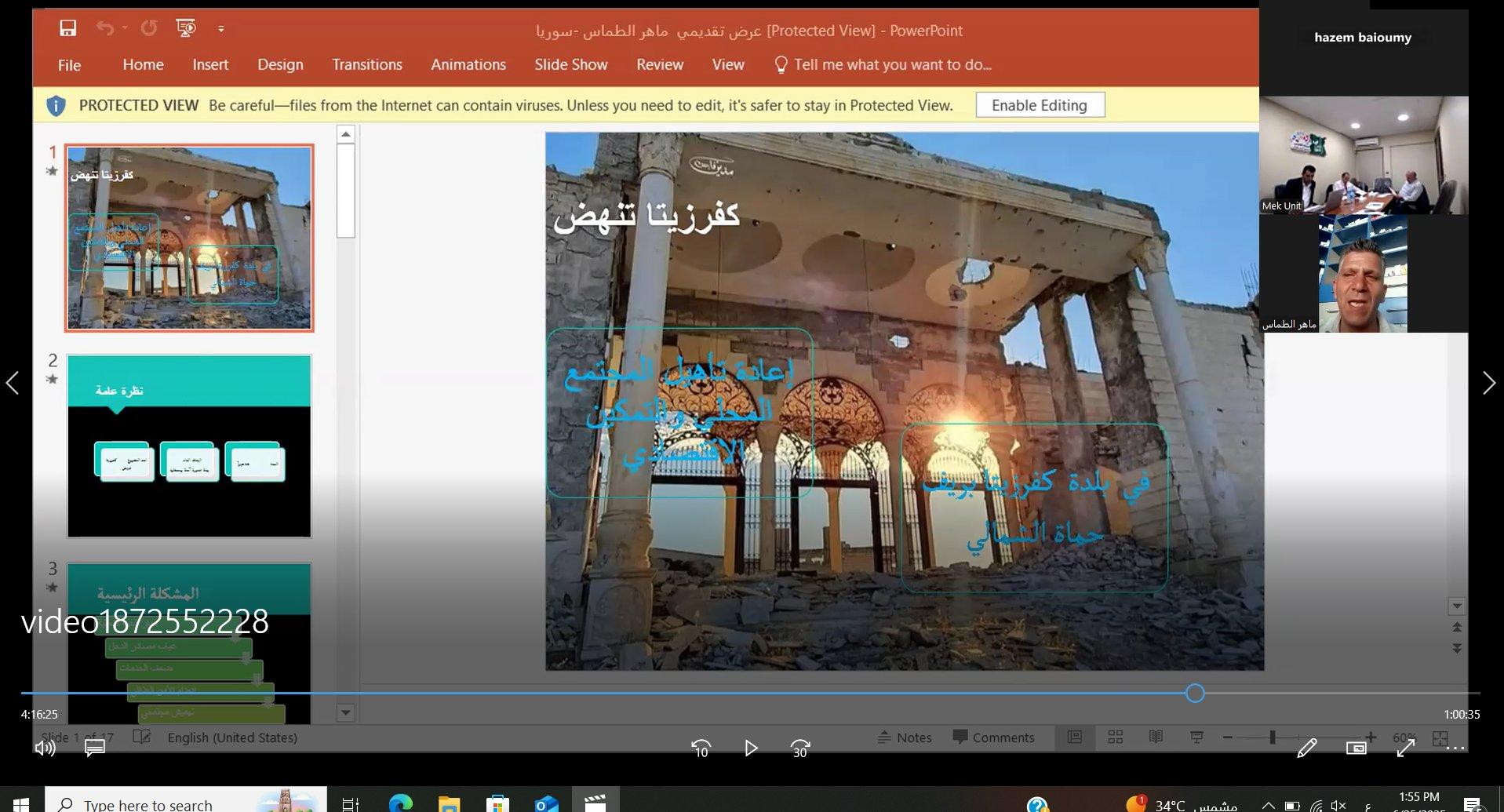1504x812 pixels.
Task: Click Tell me what you want to do field
Action: coord(892,65)
